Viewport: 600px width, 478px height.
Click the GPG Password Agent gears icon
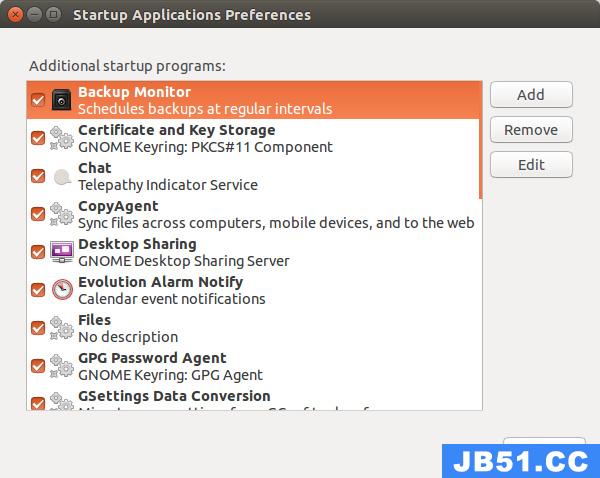(x=61, y=366)
